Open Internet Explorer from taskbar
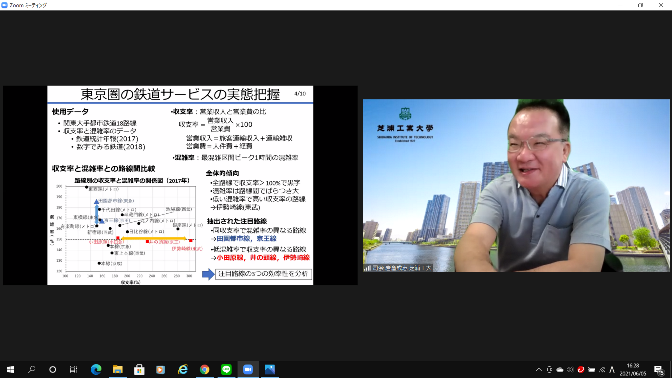This screenshot has width=672, height=378. click(x=183, y=369)
